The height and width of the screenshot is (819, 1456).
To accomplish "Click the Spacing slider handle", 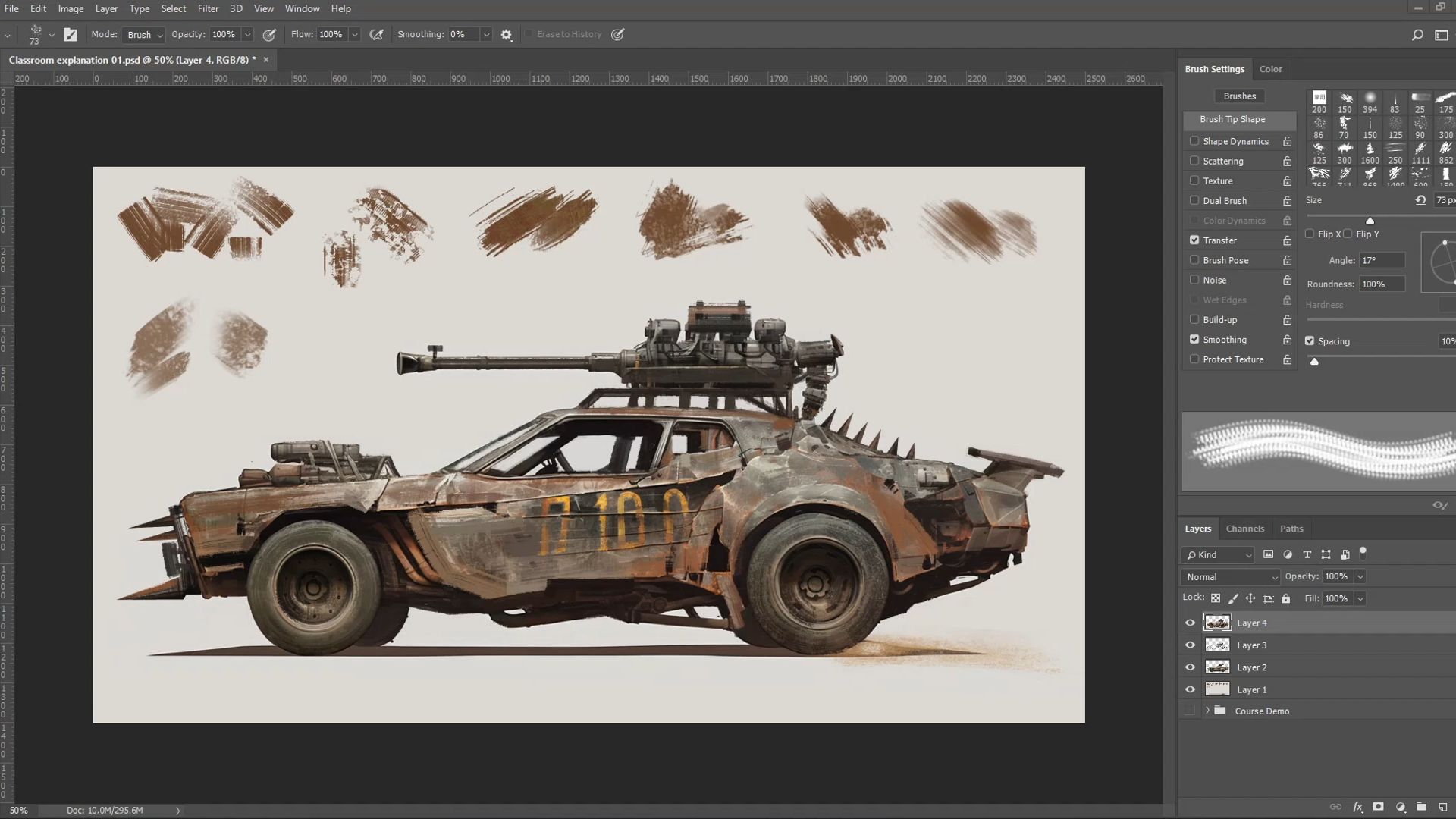I will pyautogui.click(x=1314, y=362).
